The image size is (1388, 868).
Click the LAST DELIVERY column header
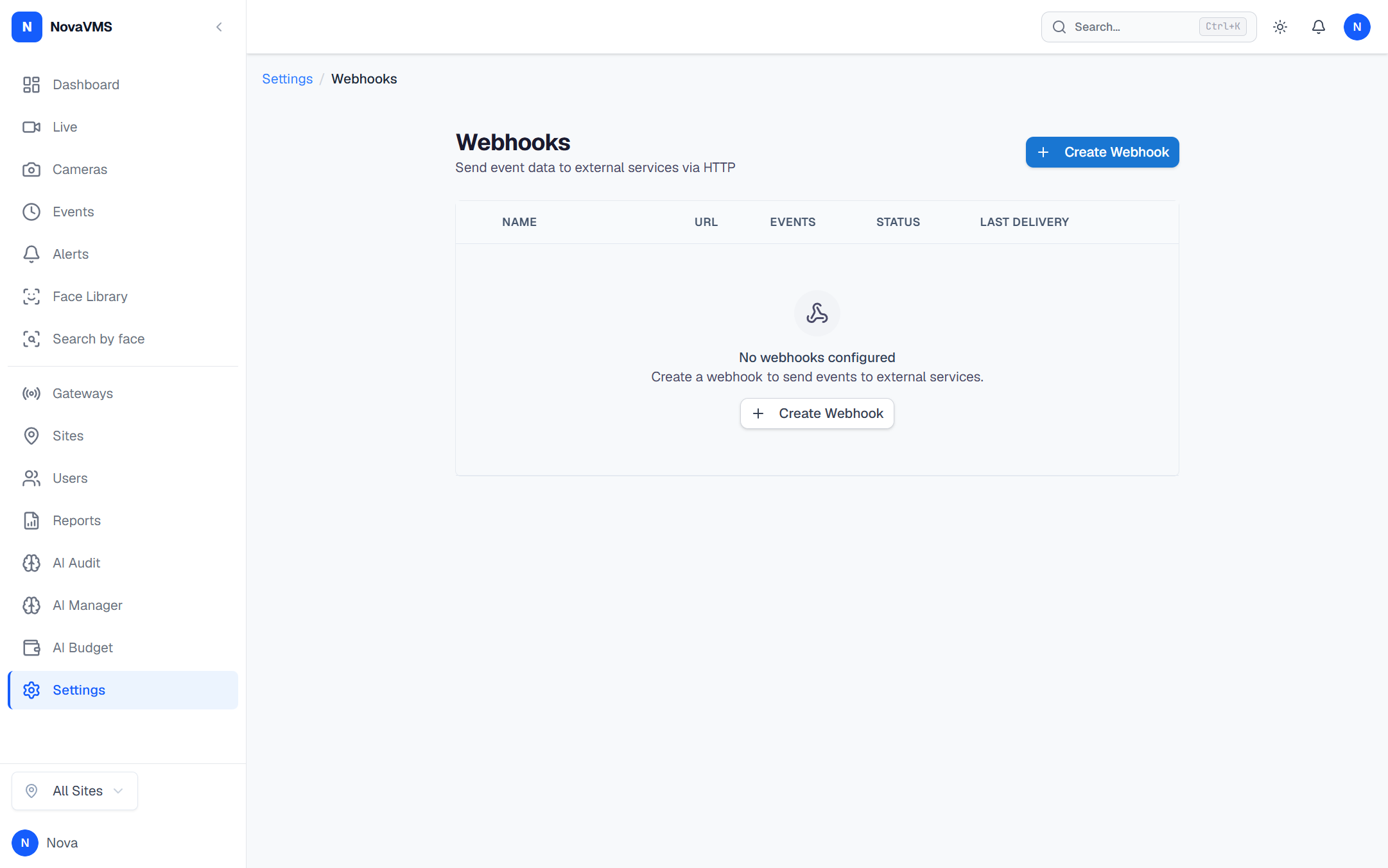(1025, 222)
